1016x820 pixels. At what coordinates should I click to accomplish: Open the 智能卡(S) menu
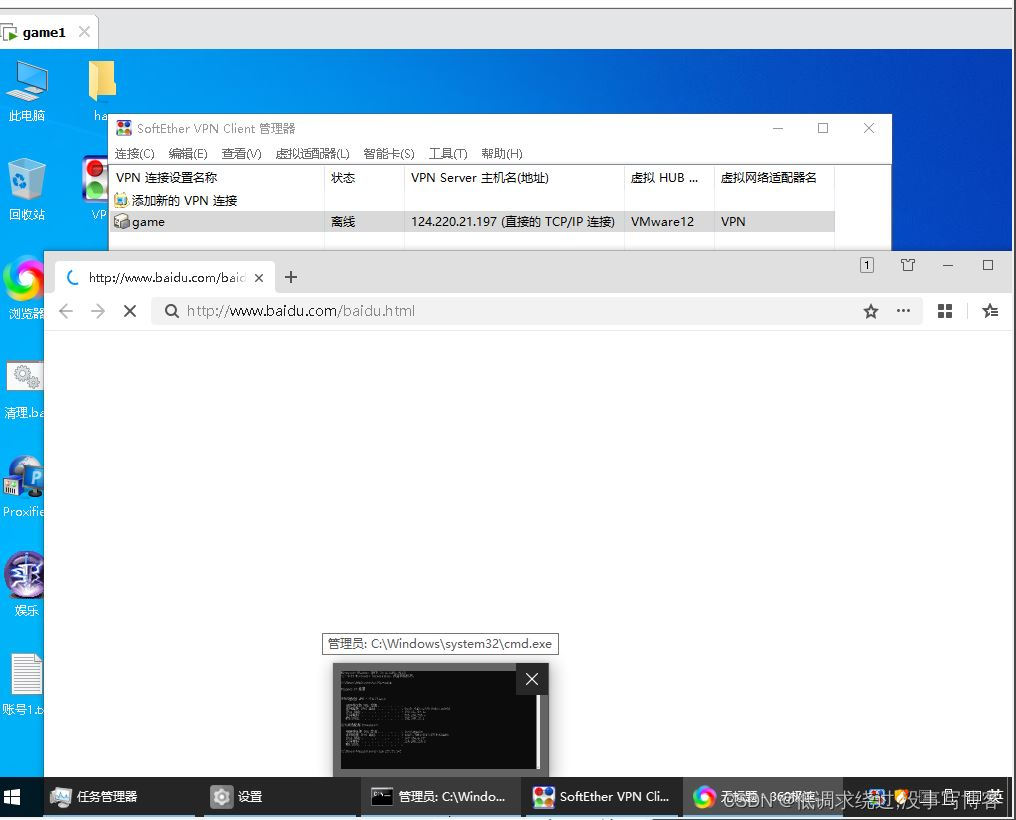[389, 154]
